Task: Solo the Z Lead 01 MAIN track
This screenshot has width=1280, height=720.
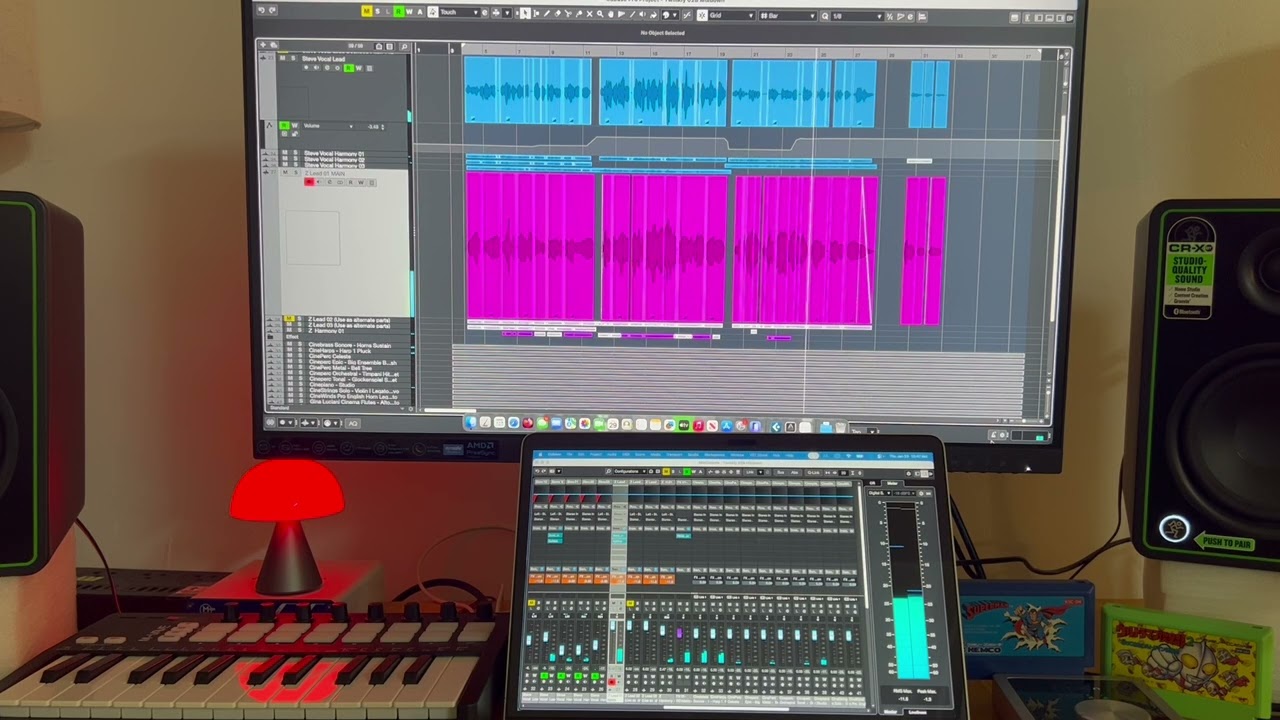Action: pyautogui.click(x=296, y=172)
